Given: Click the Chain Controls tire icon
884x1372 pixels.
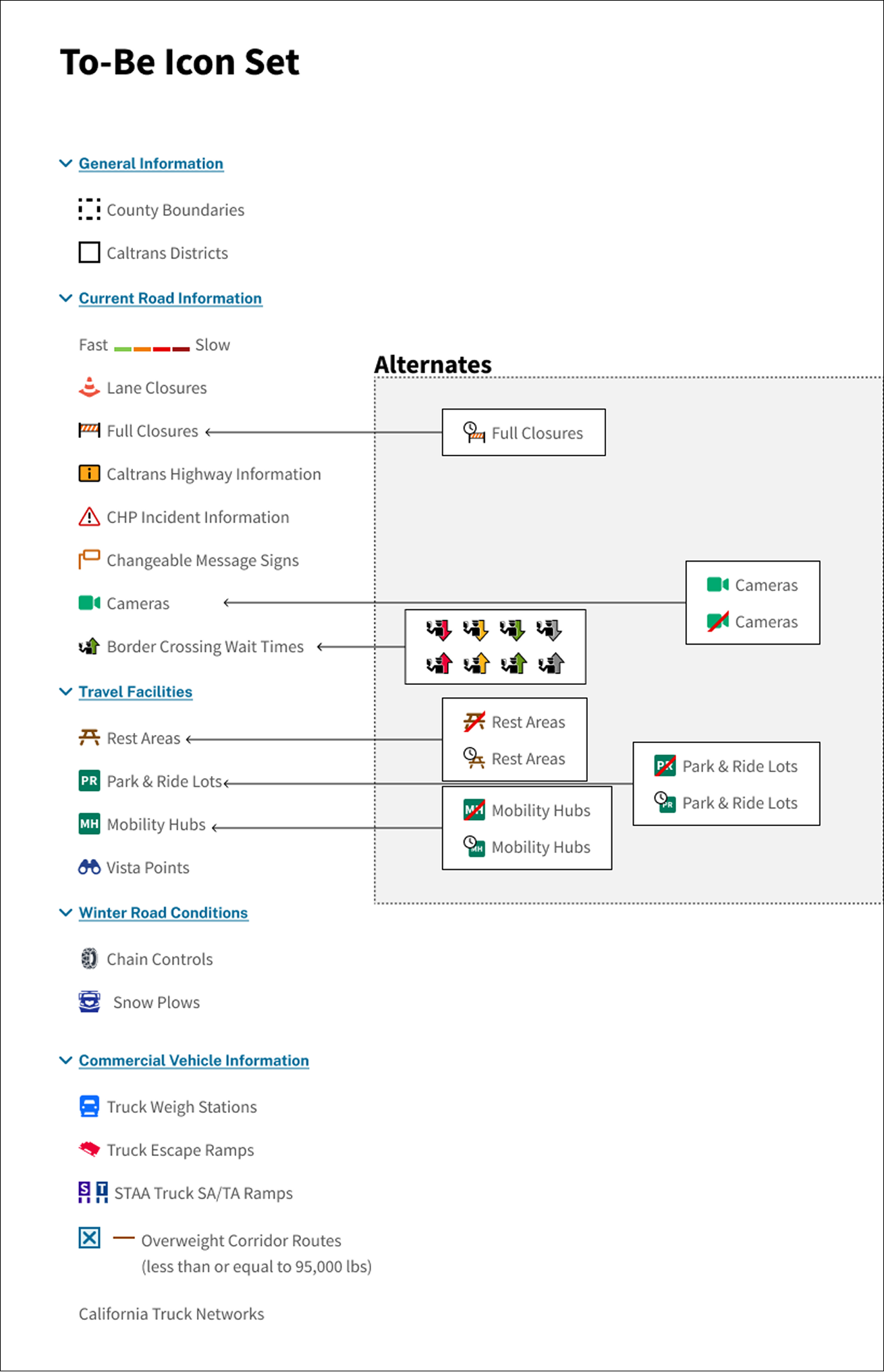Looking at the screenshot, I should 89,959.
